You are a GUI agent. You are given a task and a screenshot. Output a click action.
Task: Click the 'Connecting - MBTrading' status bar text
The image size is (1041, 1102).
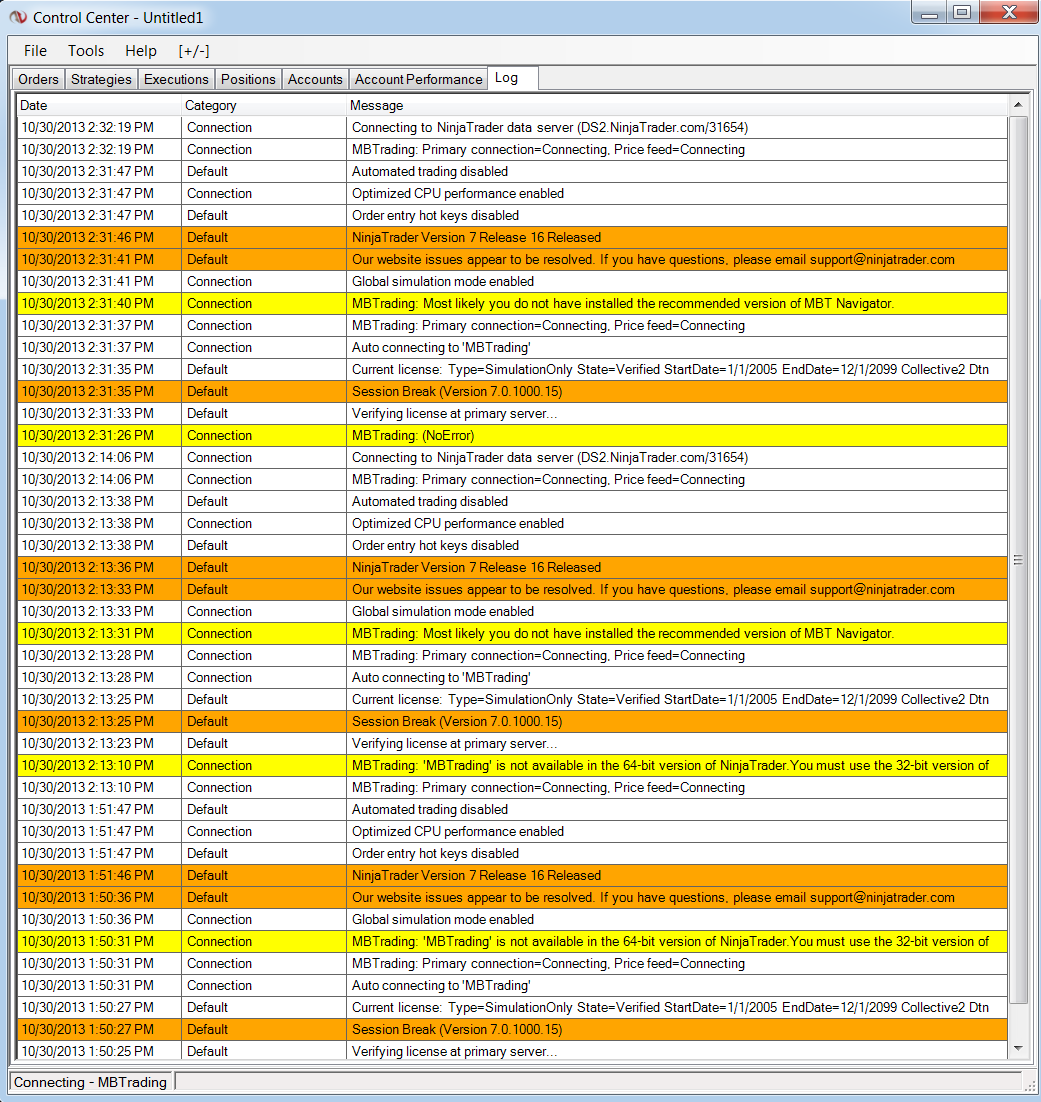tap(91, 1082)
